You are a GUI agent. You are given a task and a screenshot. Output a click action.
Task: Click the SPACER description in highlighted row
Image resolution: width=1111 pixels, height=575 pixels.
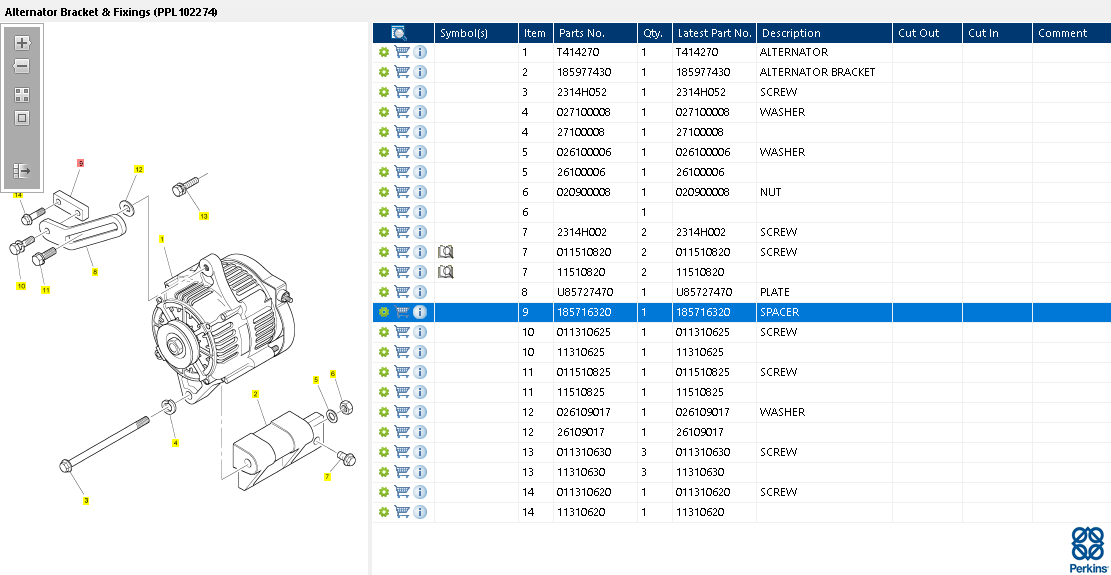tap(779, 312)
